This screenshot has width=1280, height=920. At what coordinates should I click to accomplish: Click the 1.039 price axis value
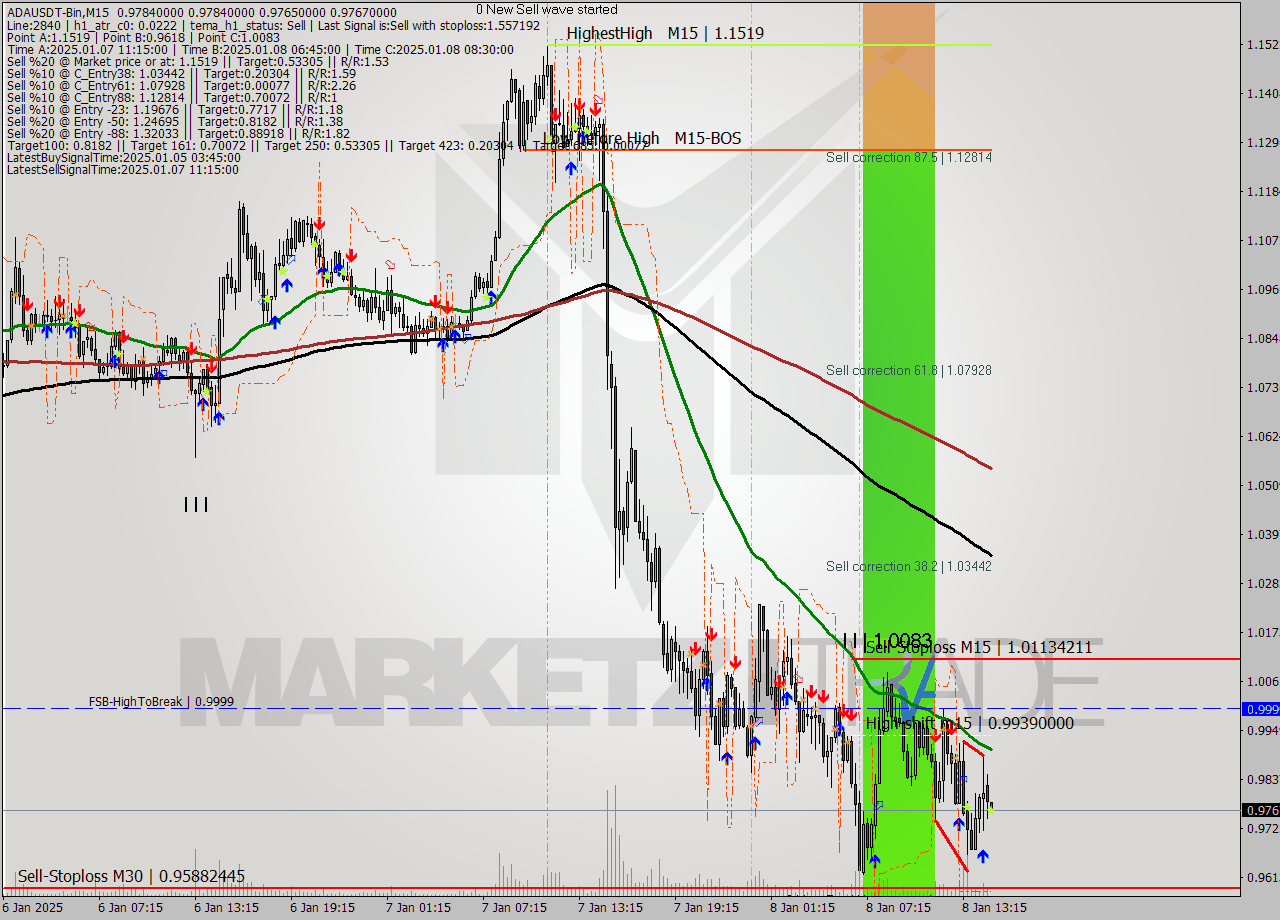(1262, 535)
